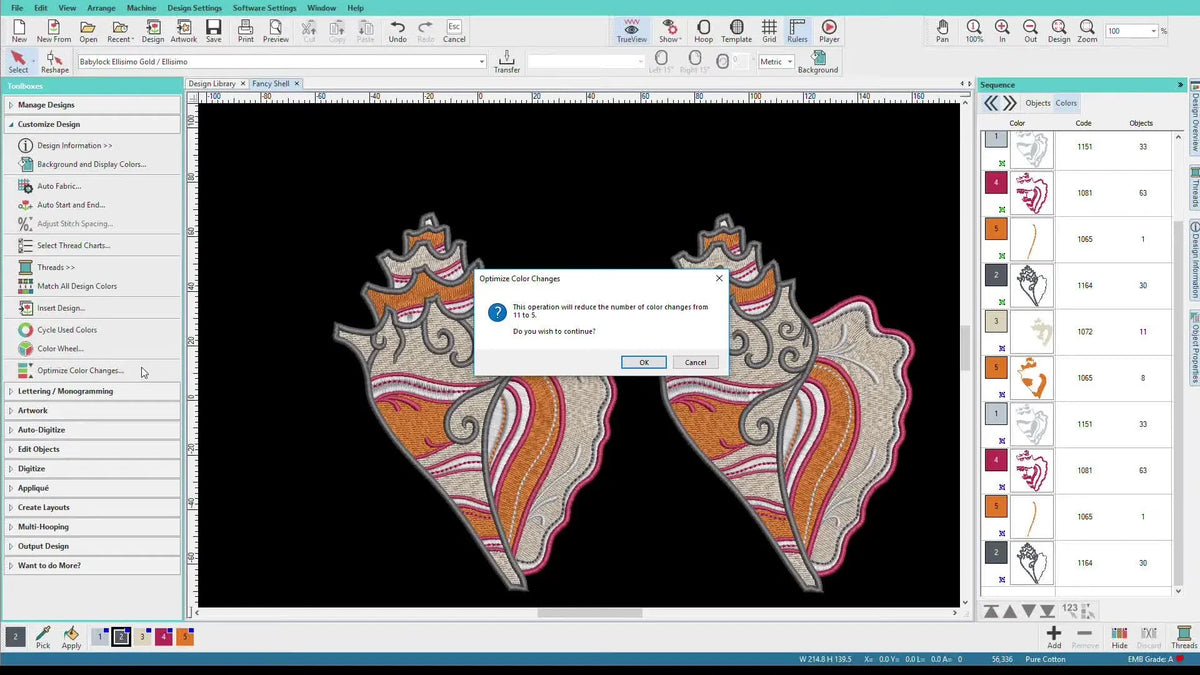
Task: Click the Design toolbar icon beside Recent
Action: click(x=153, y=31)
